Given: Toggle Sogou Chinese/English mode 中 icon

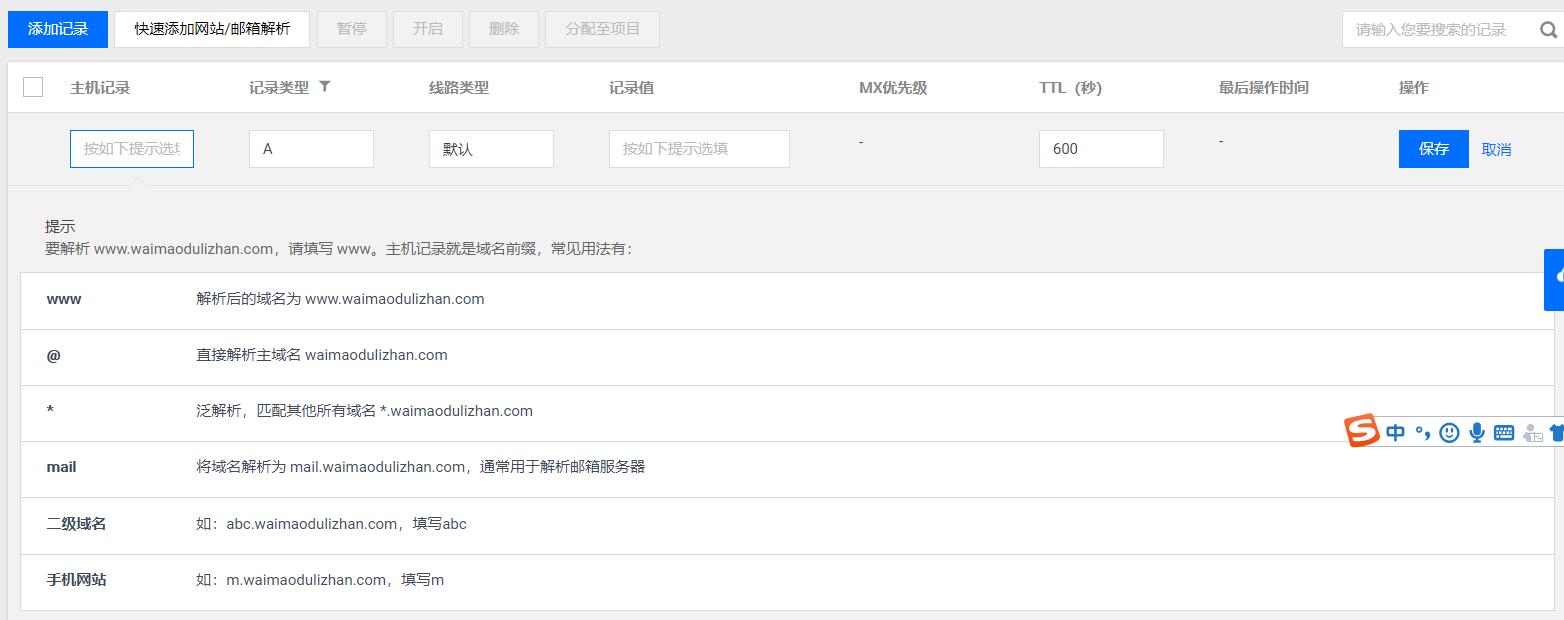Looking at the screenshot, I should click(x=1396, y=432).
